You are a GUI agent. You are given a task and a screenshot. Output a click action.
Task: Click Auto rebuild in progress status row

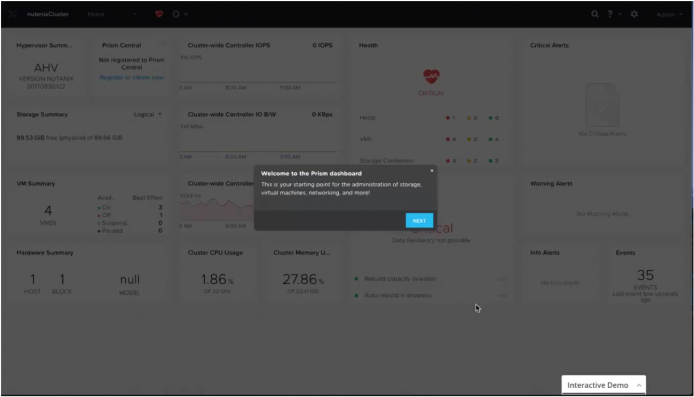point(431,295)
